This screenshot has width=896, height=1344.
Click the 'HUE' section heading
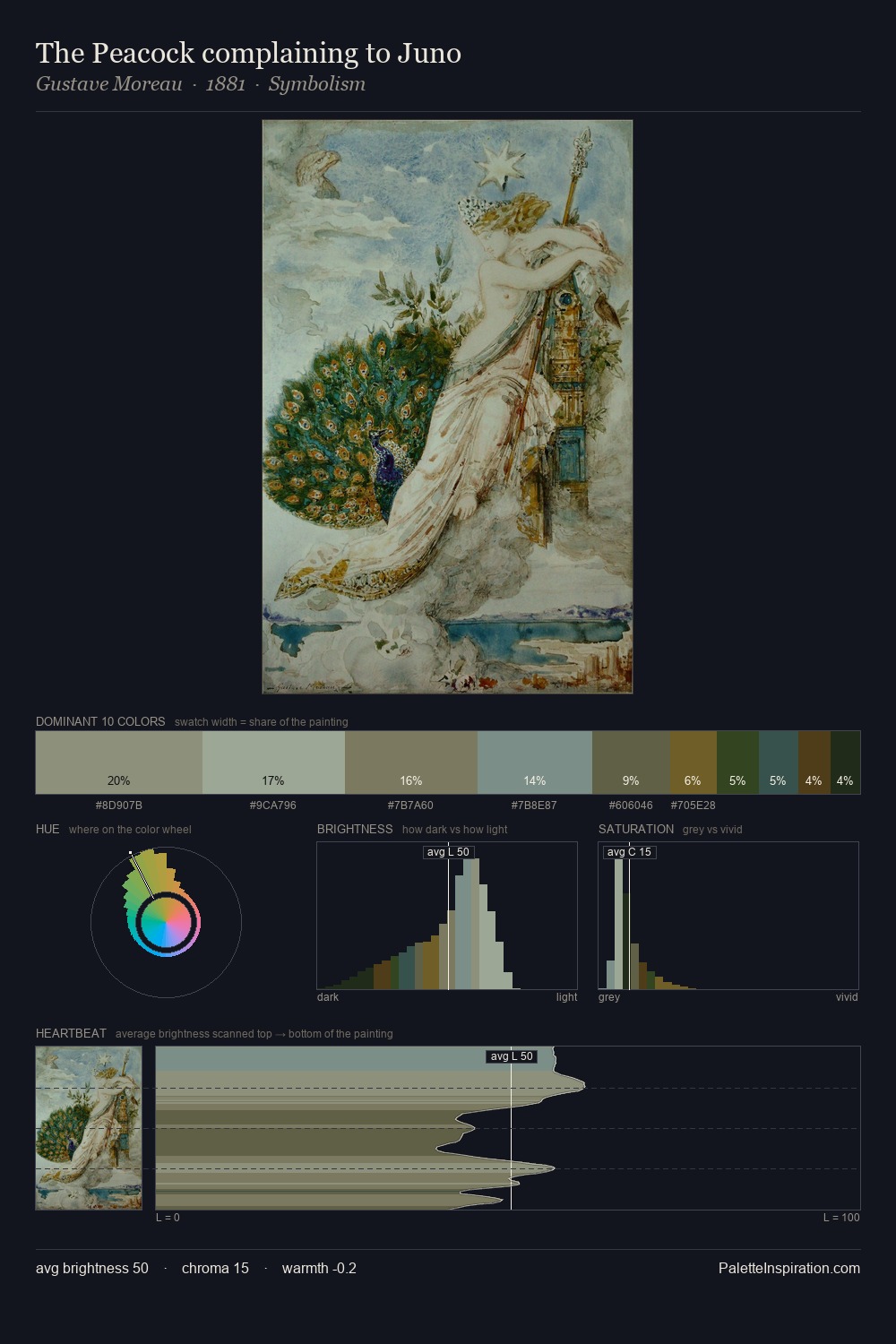click(x=47, y=830)
